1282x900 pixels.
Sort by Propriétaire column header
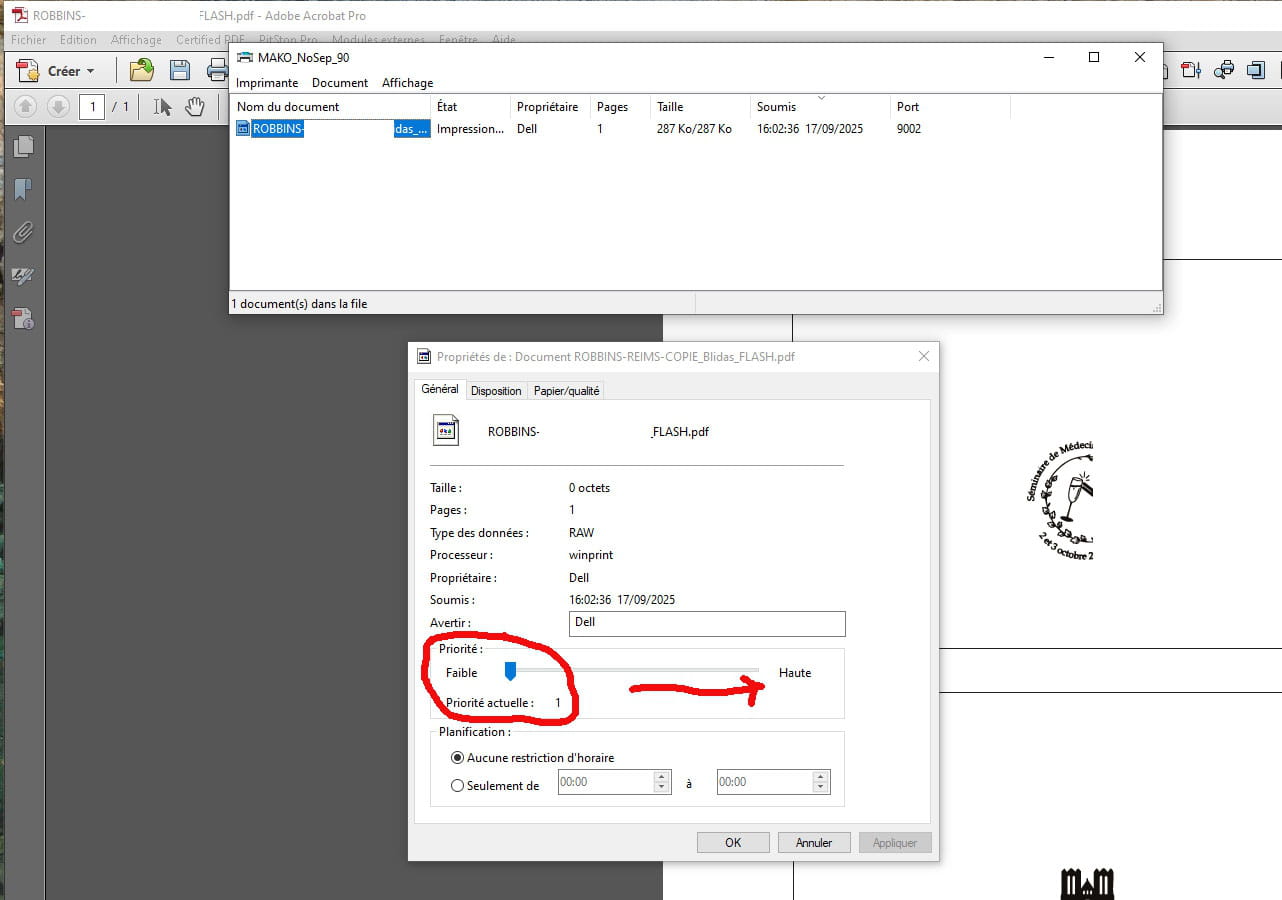(x=550, y=107)
